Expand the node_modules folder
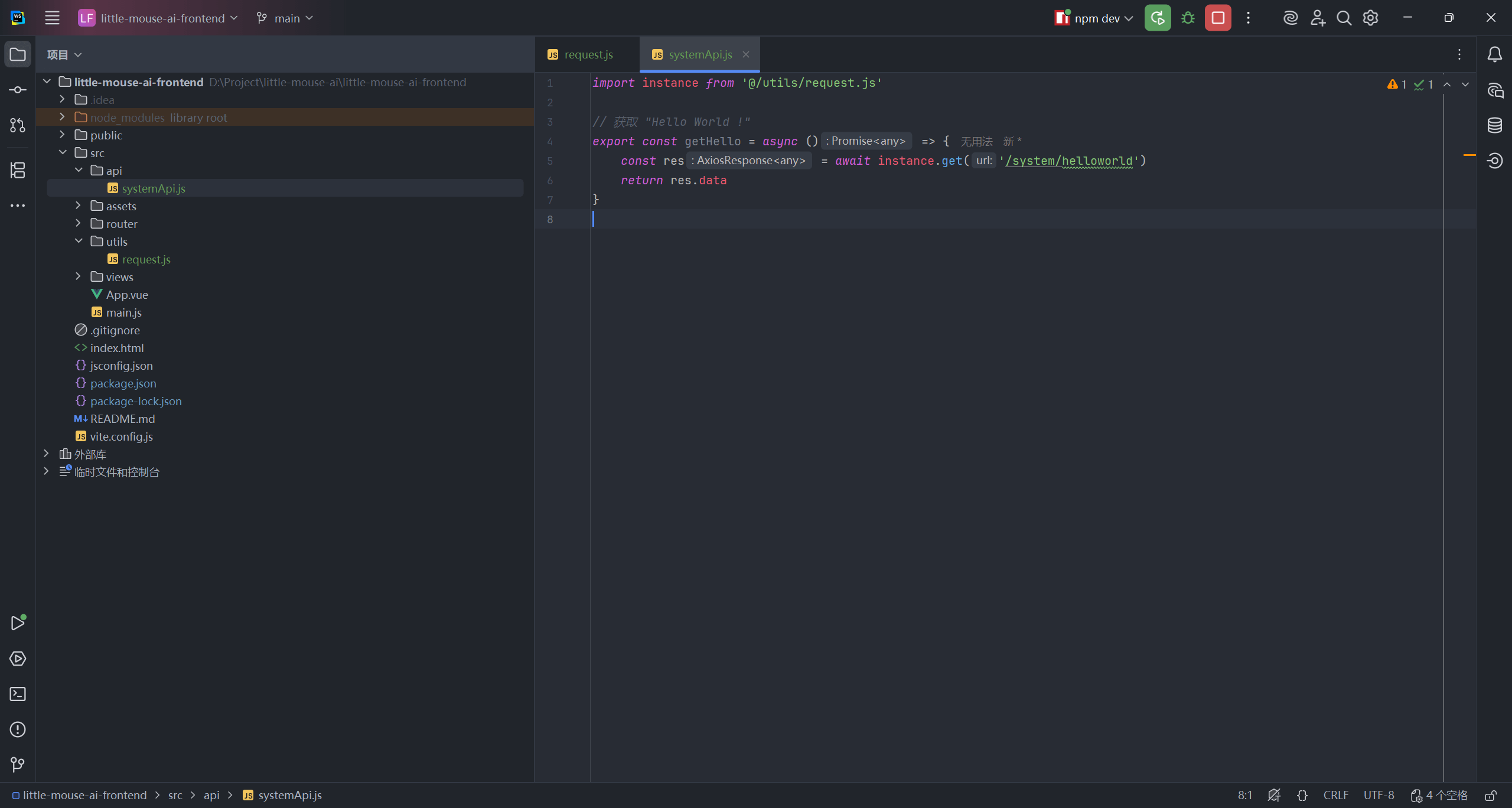The width and height of the screenshot is (1512, 808). 63,118
